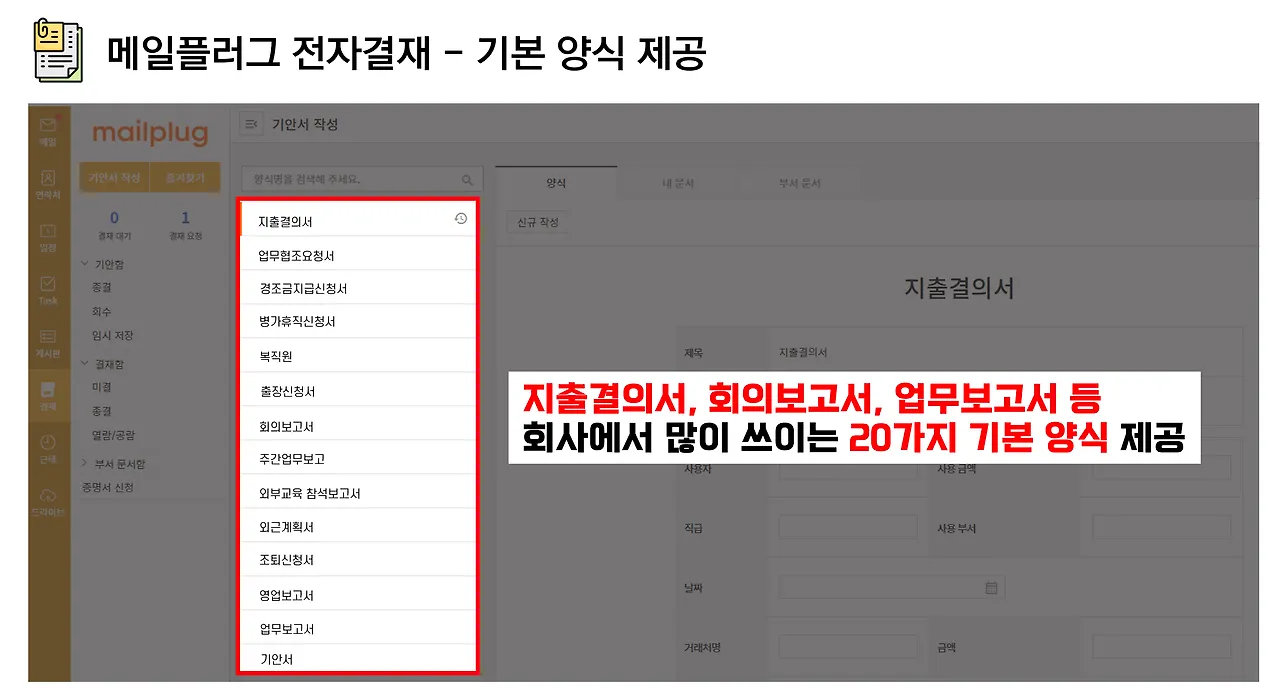The image size is (1280, 691).
Task: Select the 출장신청서 form
Action: coord(358,390)
